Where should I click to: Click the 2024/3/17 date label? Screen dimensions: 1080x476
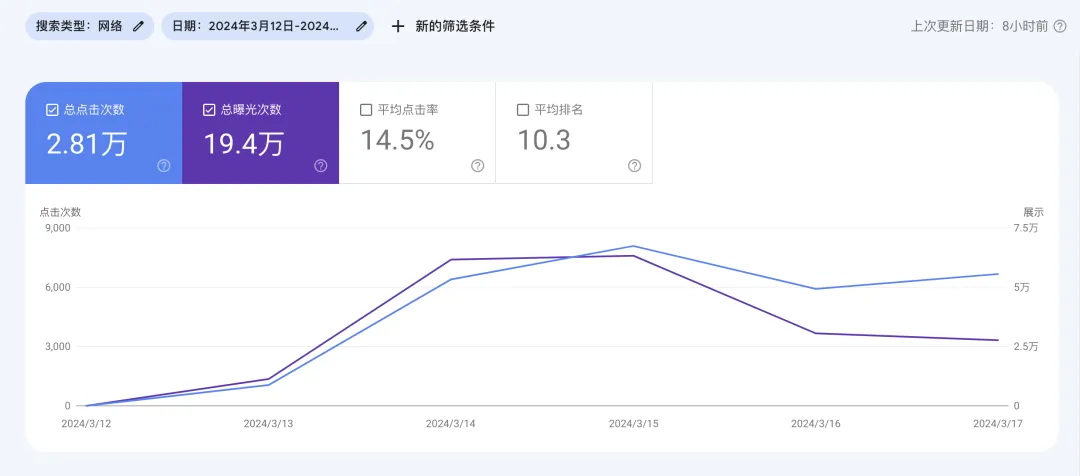point(998,424)
